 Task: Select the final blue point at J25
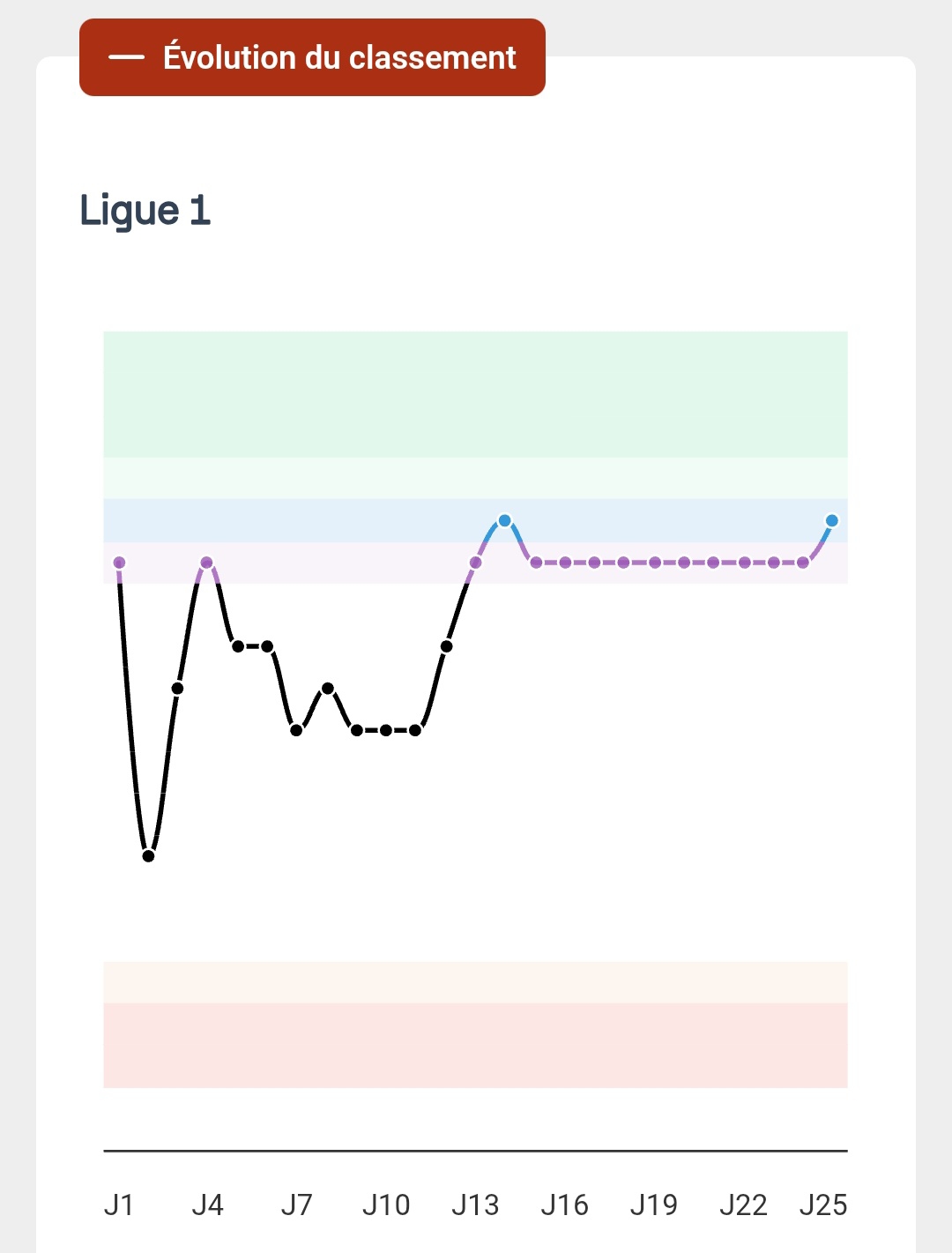point(831,521)
